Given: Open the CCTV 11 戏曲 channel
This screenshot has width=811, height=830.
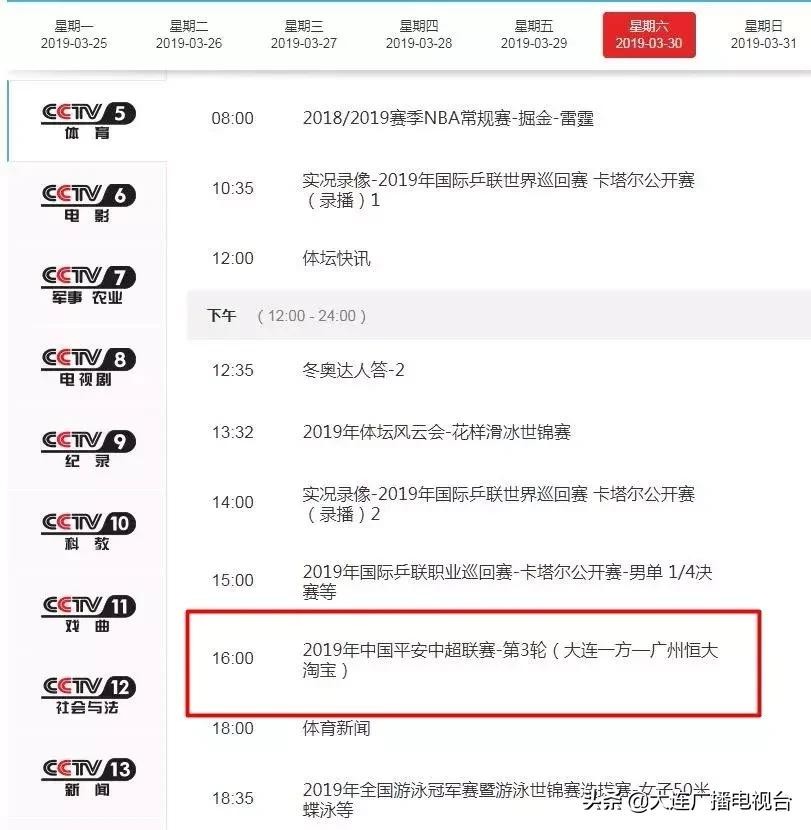Looking at the screenshot, I should click(88, 614).
